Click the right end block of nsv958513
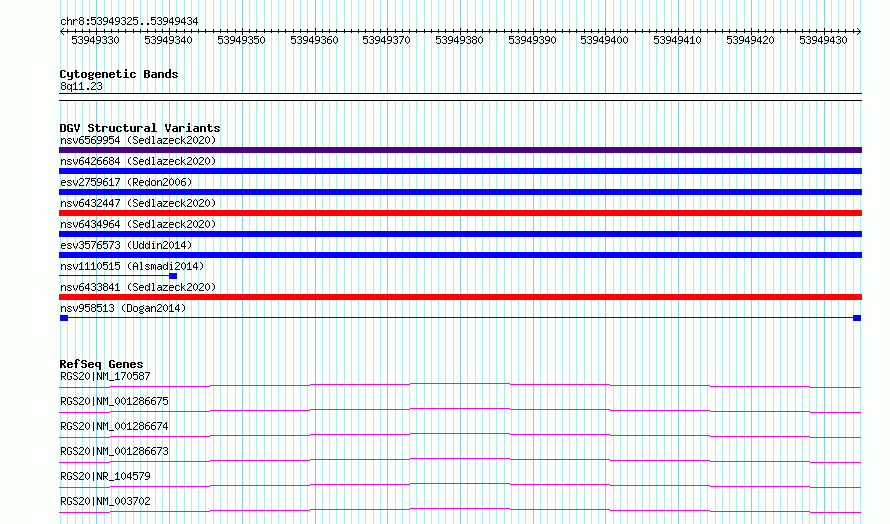The image size is (890, 524). (x=857, y=318)
